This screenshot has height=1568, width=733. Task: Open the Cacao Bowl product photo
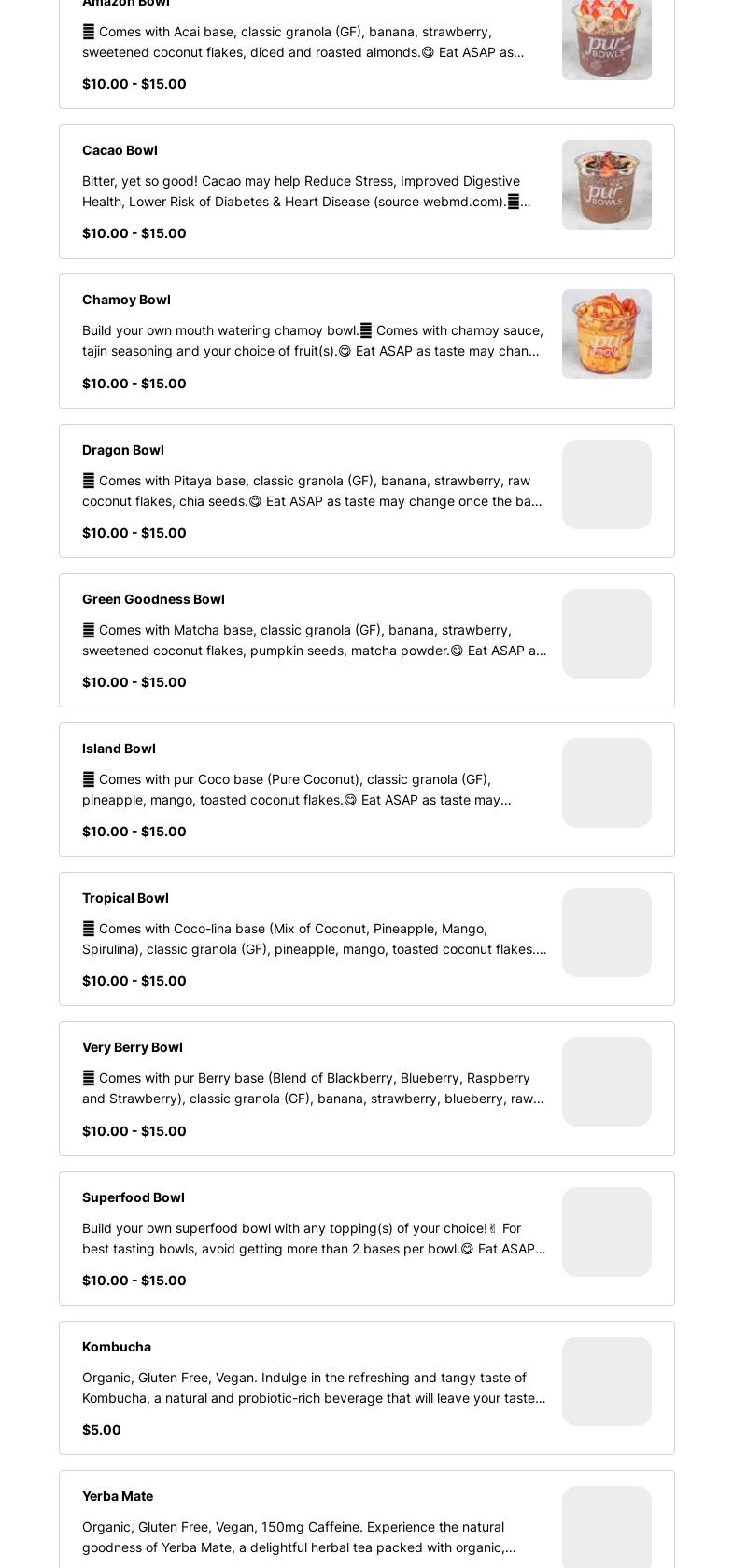[x=606, y=185]
